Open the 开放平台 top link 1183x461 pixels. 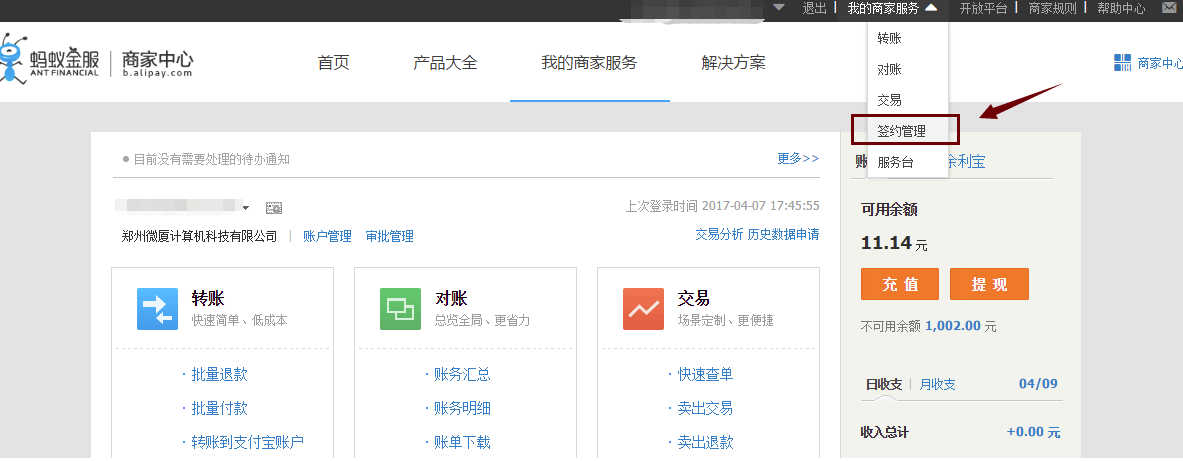pos(983,8)
